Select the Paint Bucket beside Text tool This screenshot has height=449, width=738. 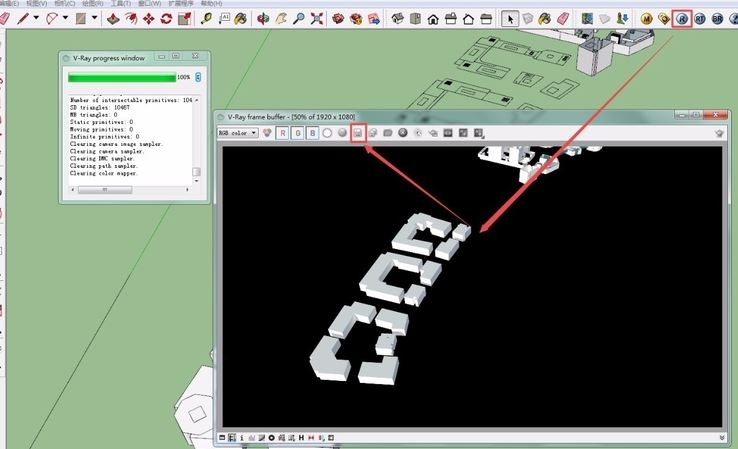tap(241, 19)
